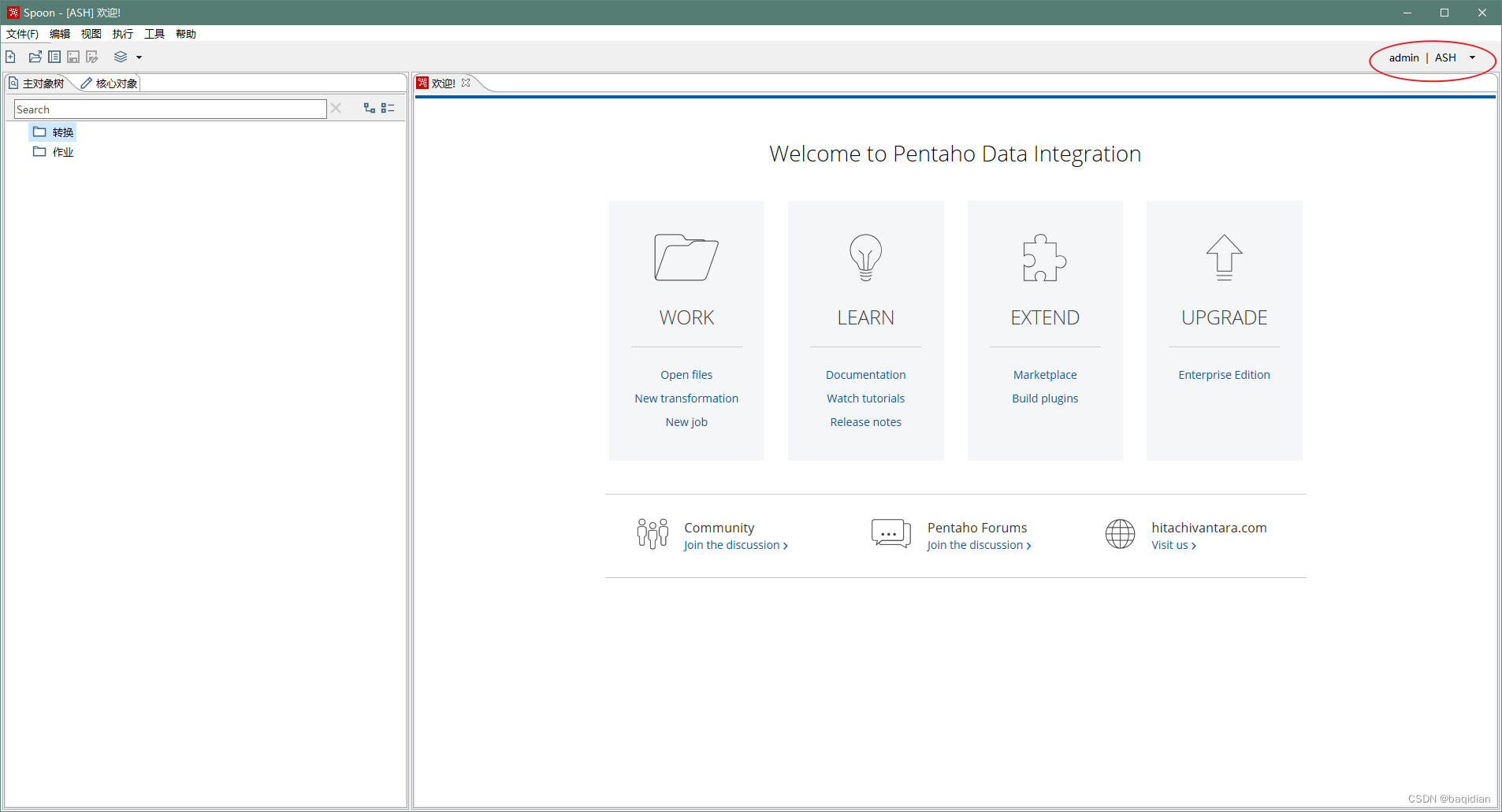This screenshot has width=1502, height=812.
Task: Click the hitachivantara.com globe icon
Action: pyautogui.click(x=1120, y=534)
